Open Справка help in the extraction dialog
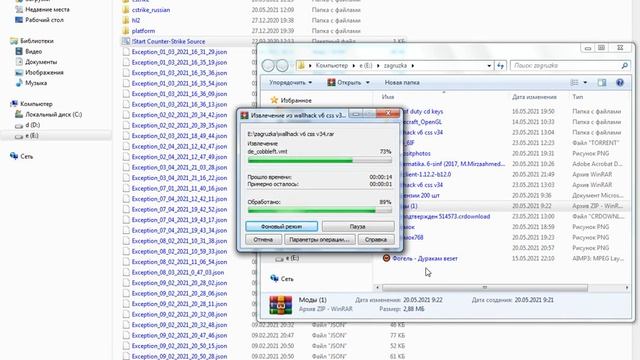 point(376,240)
